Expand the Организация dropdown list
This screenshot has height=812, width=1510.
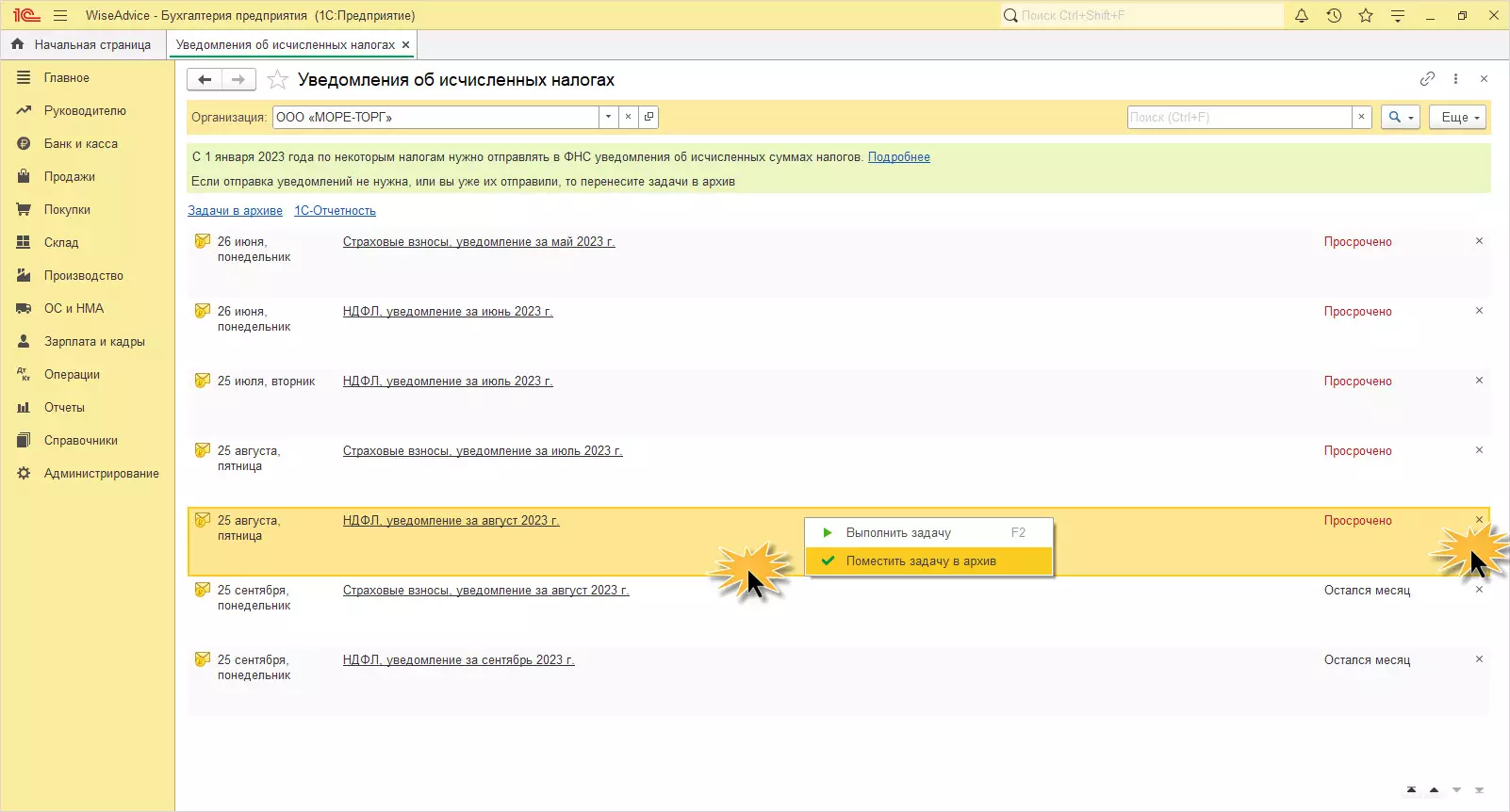[608, 117]
